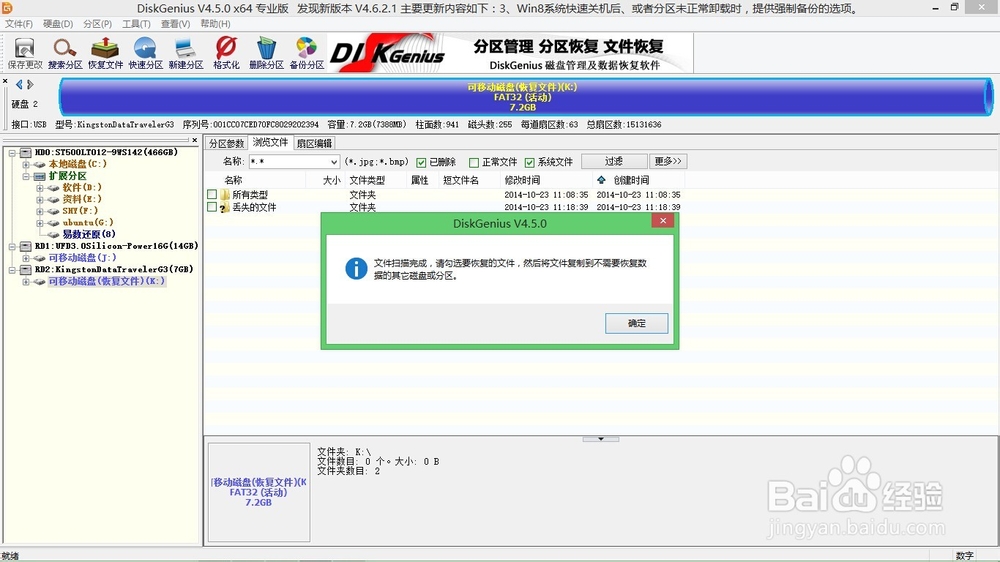Open the 分区(P) menu
Viewport: 1000px width, 562px height.
click(x=98, y=24)
